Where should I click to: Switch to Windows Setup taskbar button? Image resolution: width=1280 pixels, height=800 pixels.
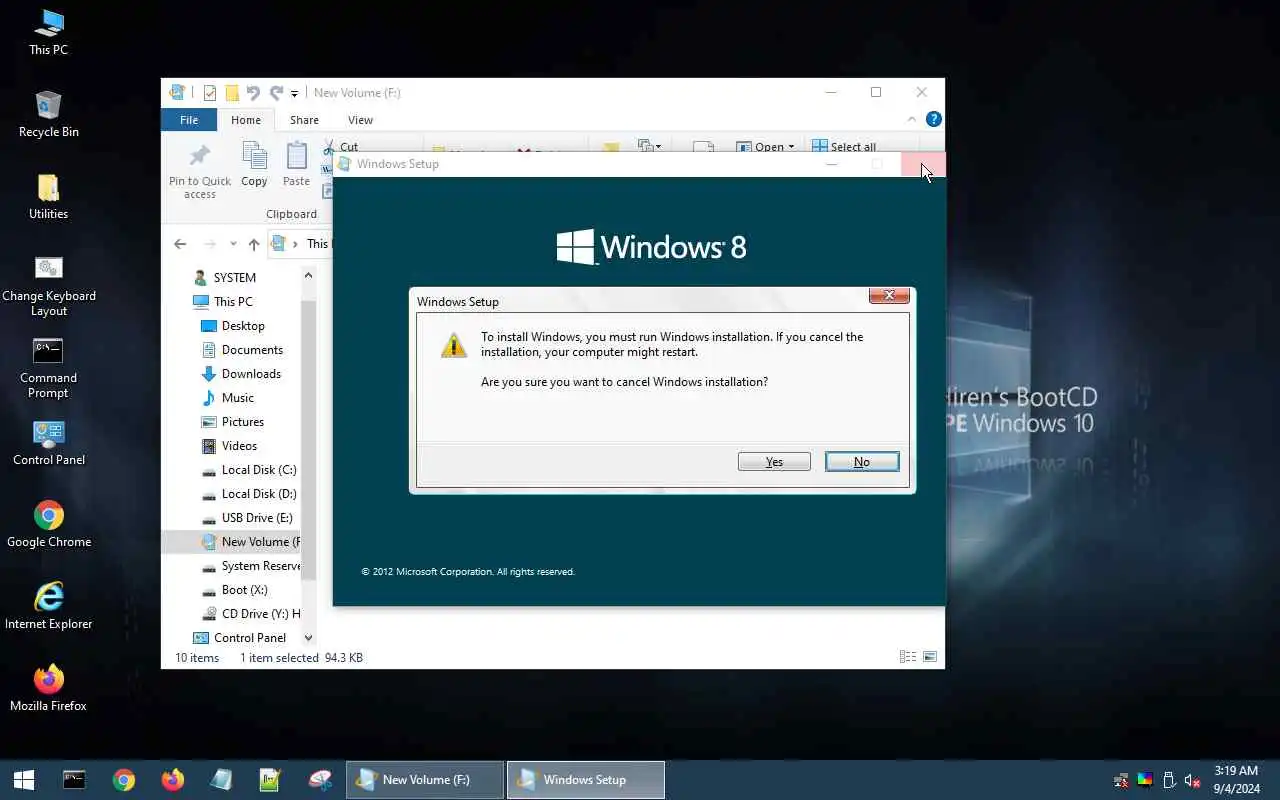[586, 780]
